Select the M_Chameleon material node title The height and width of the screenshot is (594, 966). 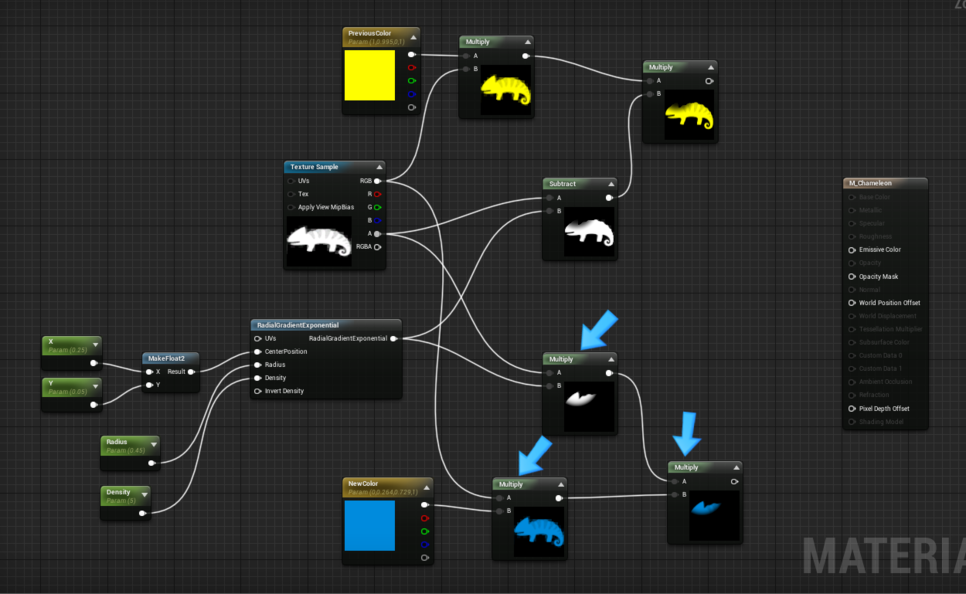(x=871, y=183)
